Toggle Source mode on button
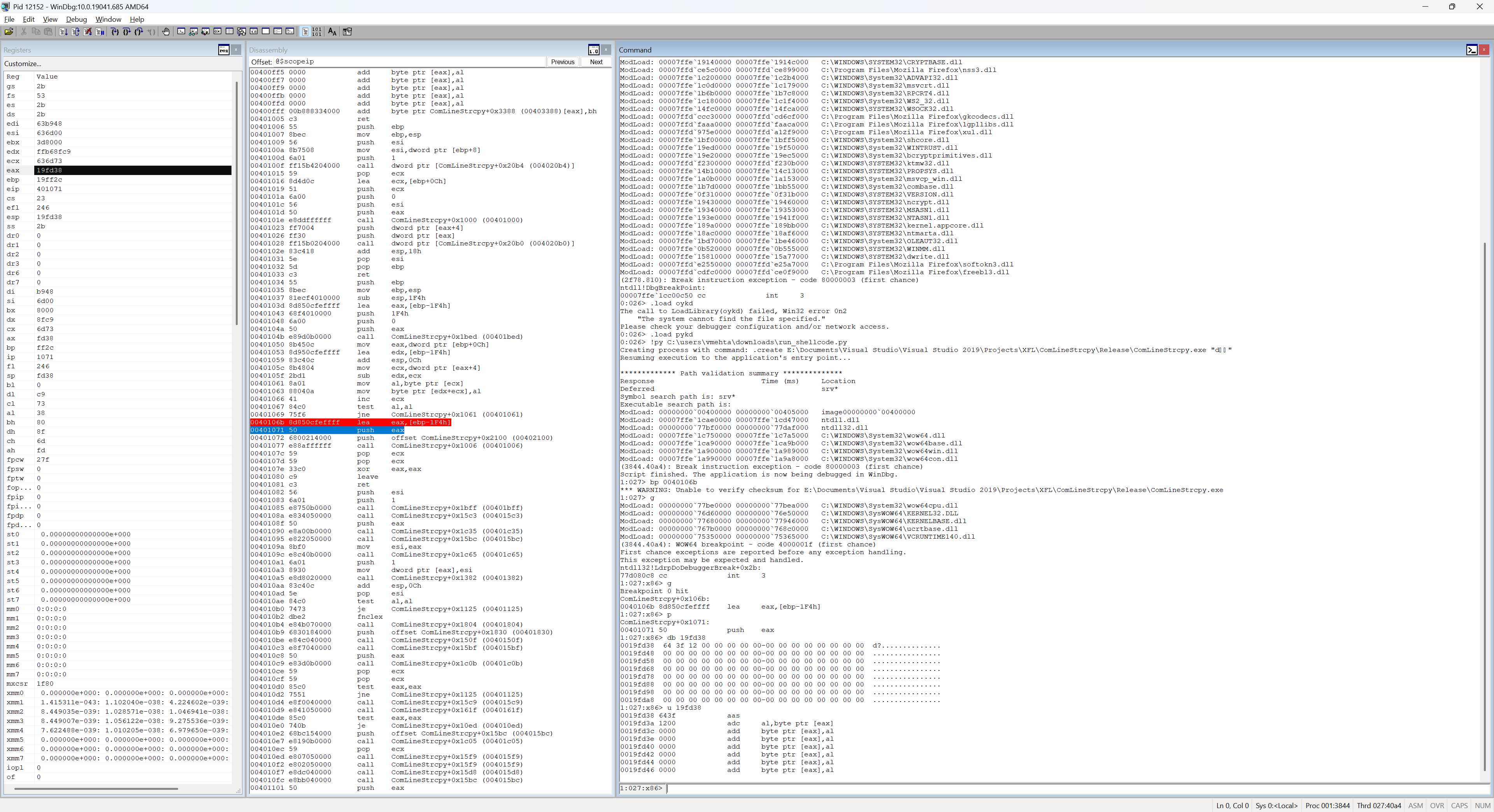This screenshot has height=812, width=1494. (x=305, y=31)
